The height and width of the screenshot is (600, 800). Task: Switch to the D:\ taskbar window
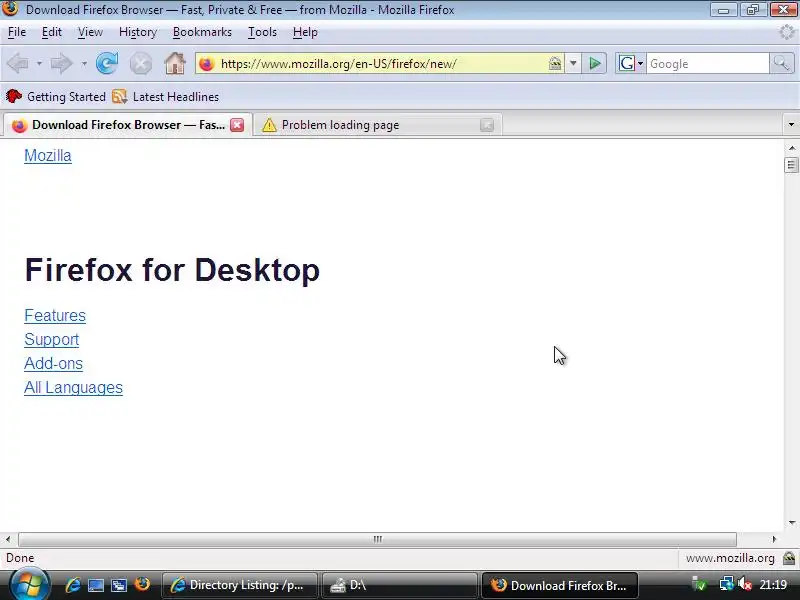click(399, 585)
